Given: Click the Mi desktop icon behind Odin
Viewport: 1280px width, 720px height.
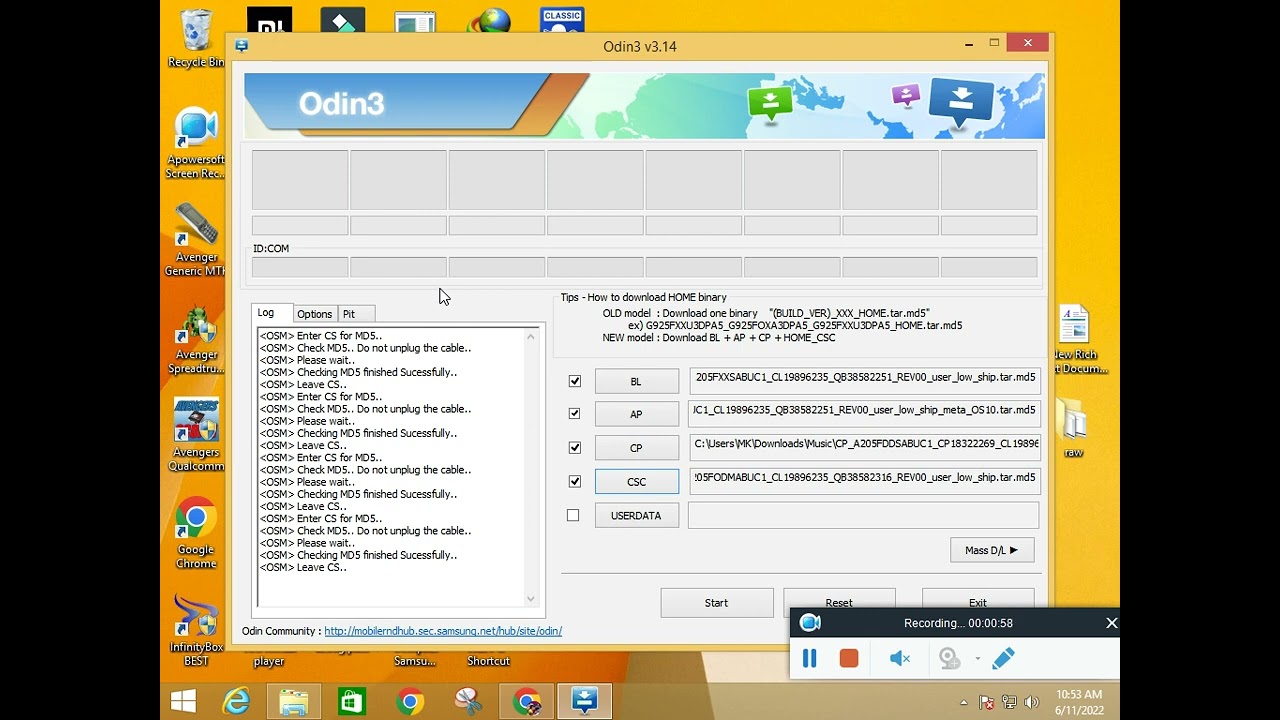Looking at the screenshot, I should 269,21.
